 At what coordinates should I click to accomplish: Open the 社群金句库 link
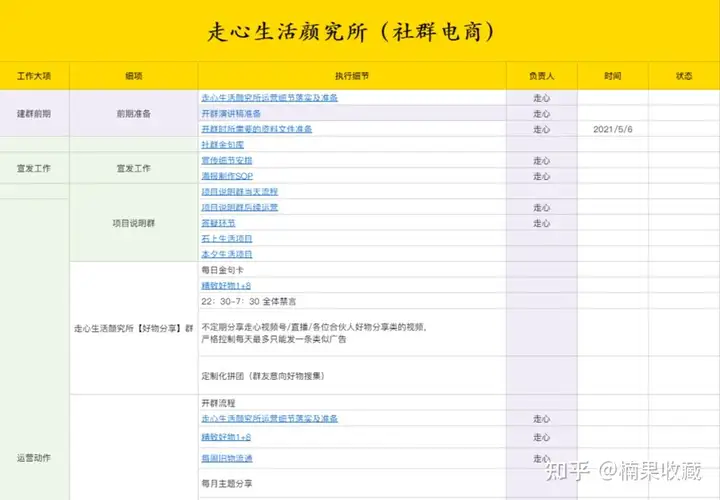click(x=223, y=145)
